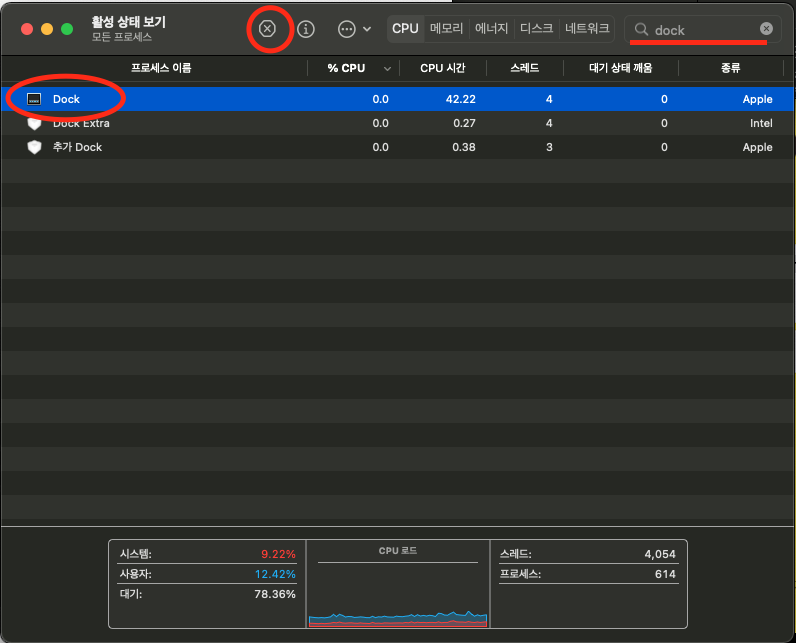Open the process info (i) icon

tap(306, 29)
